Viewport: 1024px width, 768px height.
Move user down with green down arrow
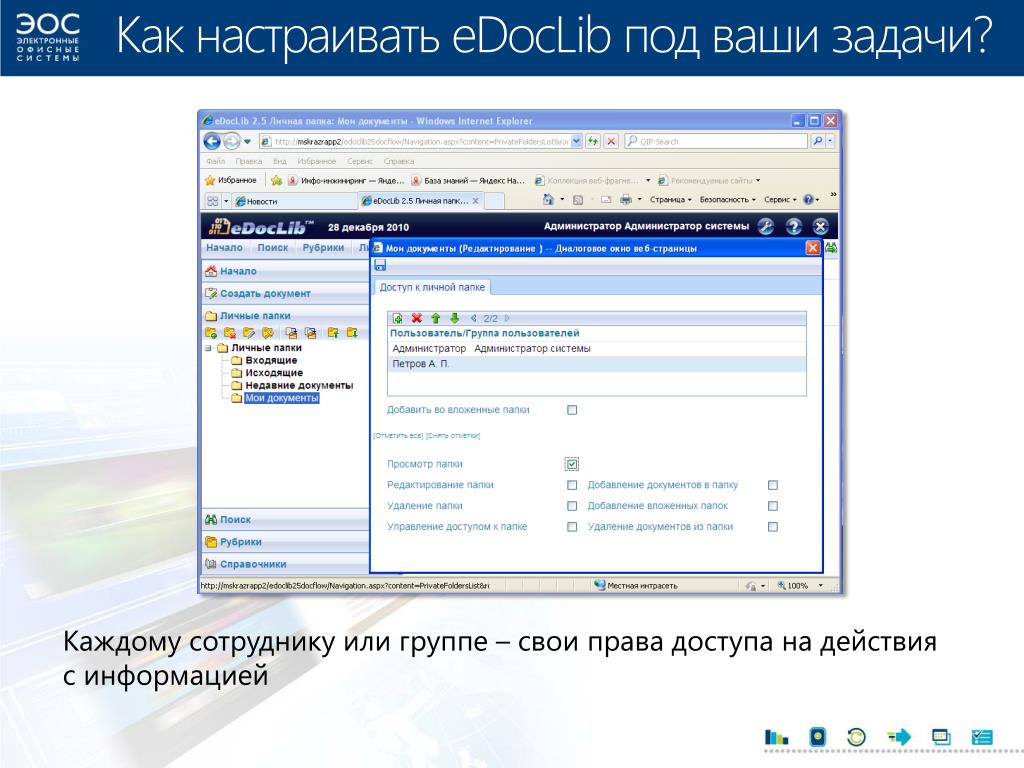tap(455, 319)
